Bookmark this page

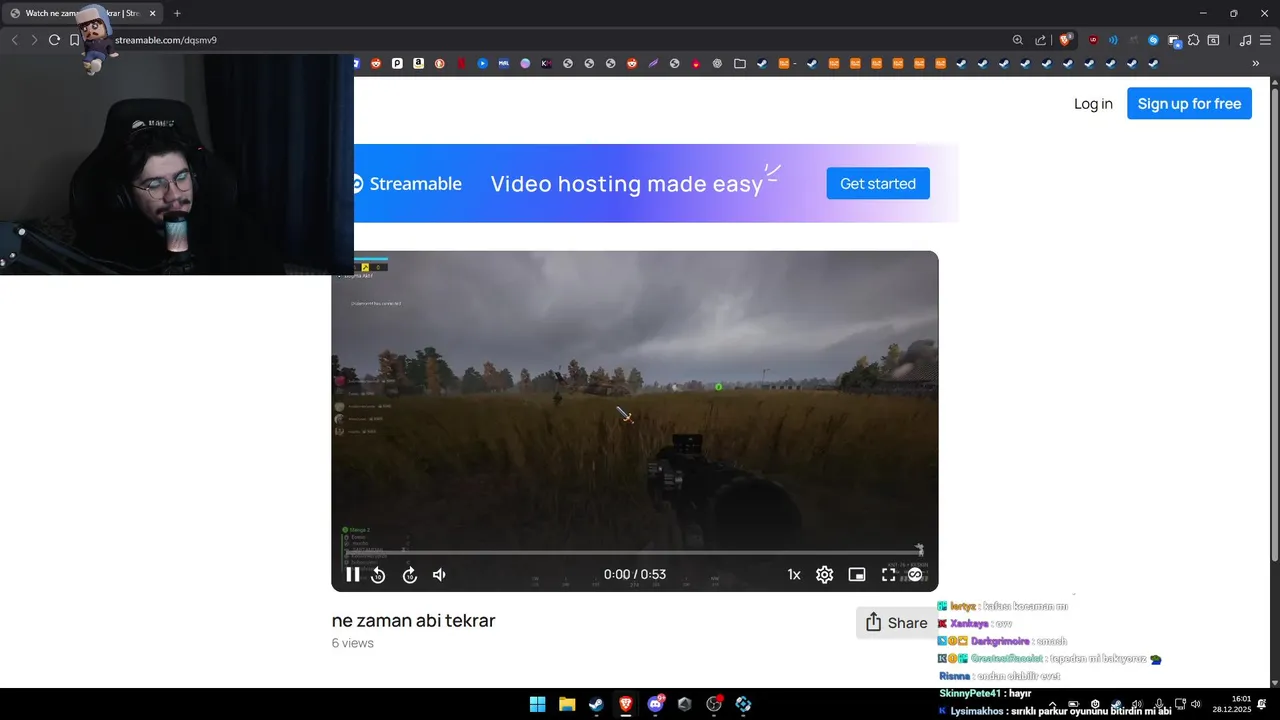[x=74, y=40]
